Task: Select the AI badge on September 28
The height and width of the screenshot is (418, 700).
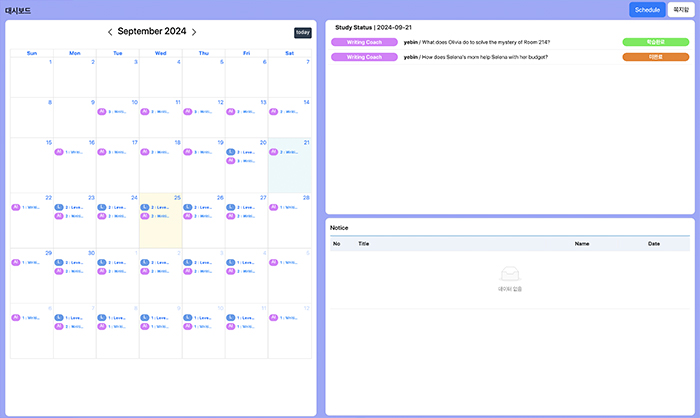Action: (x=273, y=207)
